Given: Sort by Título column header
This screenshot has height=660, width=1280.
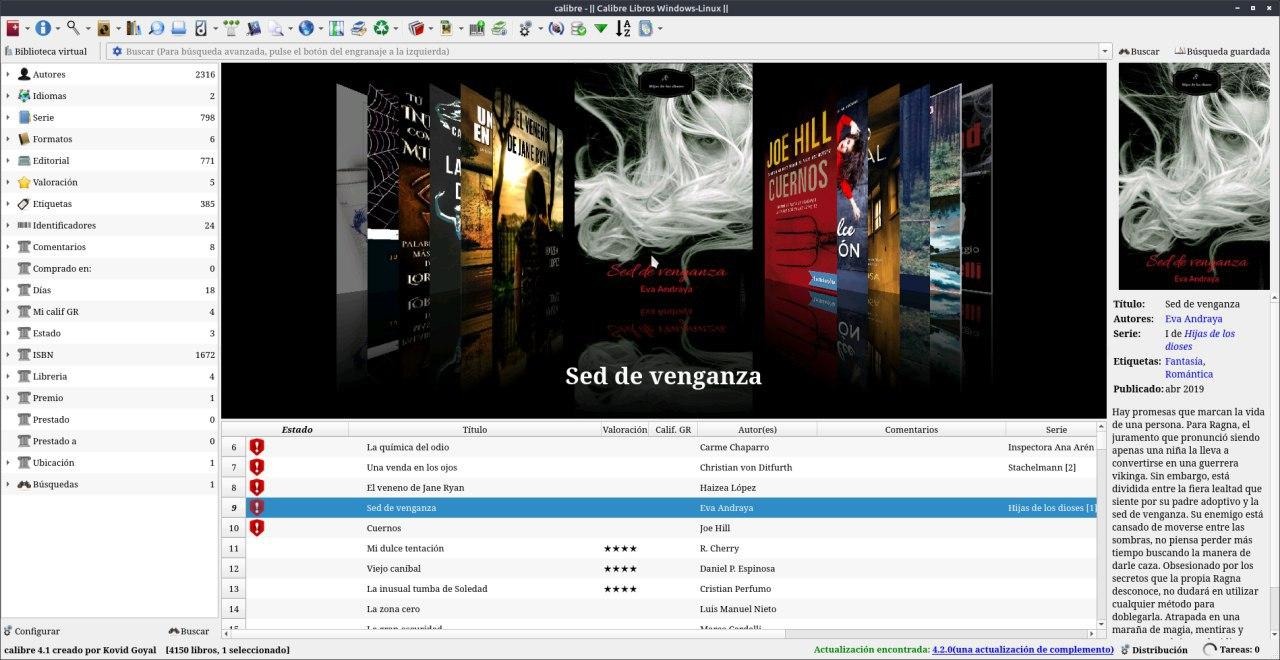Looking at the screenshot, I should click(474, 430).
